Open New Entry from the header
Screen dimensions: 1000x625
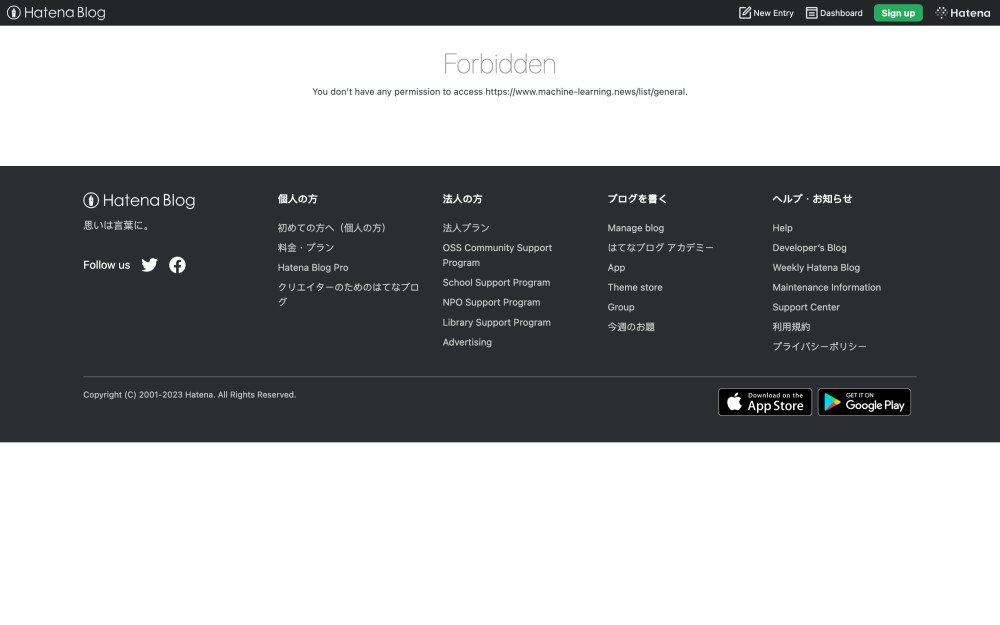tap(766, 13)
